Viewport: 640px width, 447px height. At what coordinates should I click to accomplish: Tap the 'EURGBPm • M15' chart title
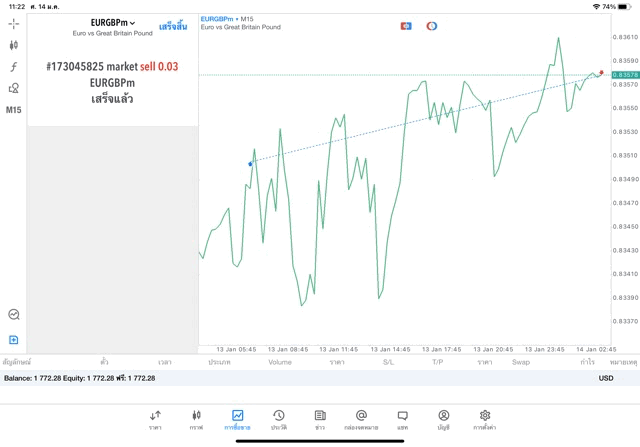click(227, 19)
